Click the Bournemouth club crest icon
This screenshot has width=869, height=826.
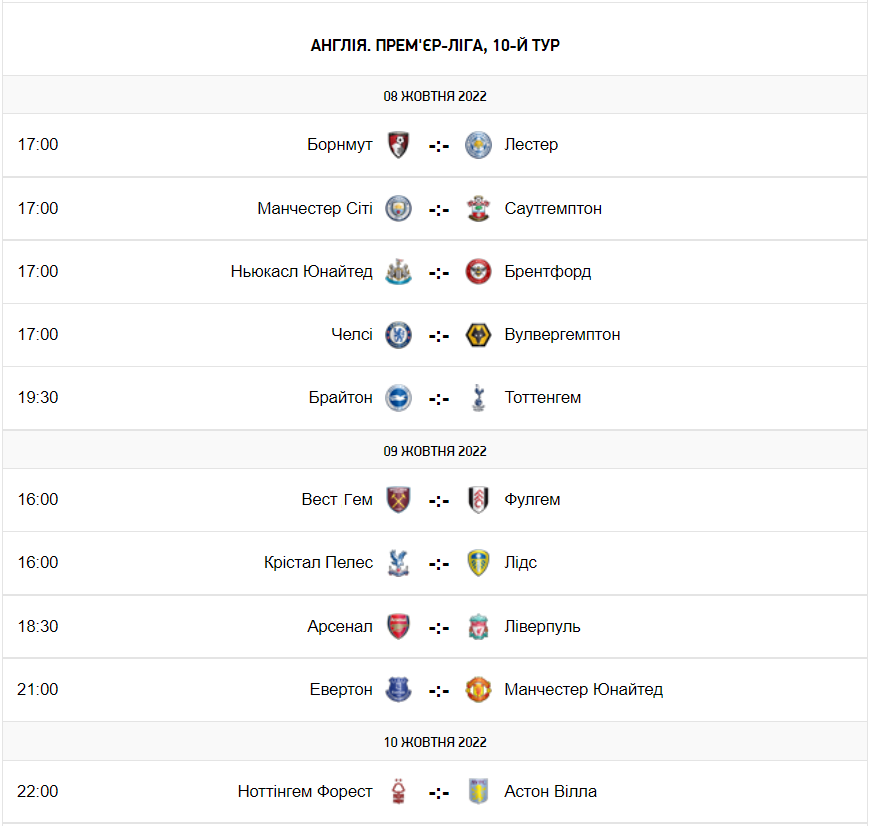tap(399, 145)
